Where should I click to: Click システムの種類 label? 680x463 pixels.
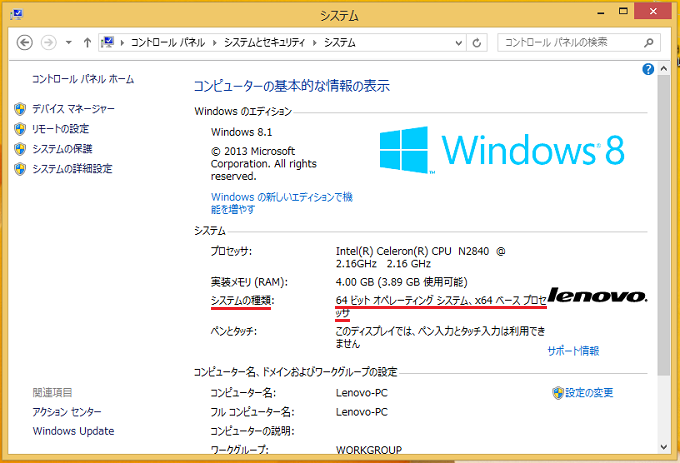click(242, 300)
